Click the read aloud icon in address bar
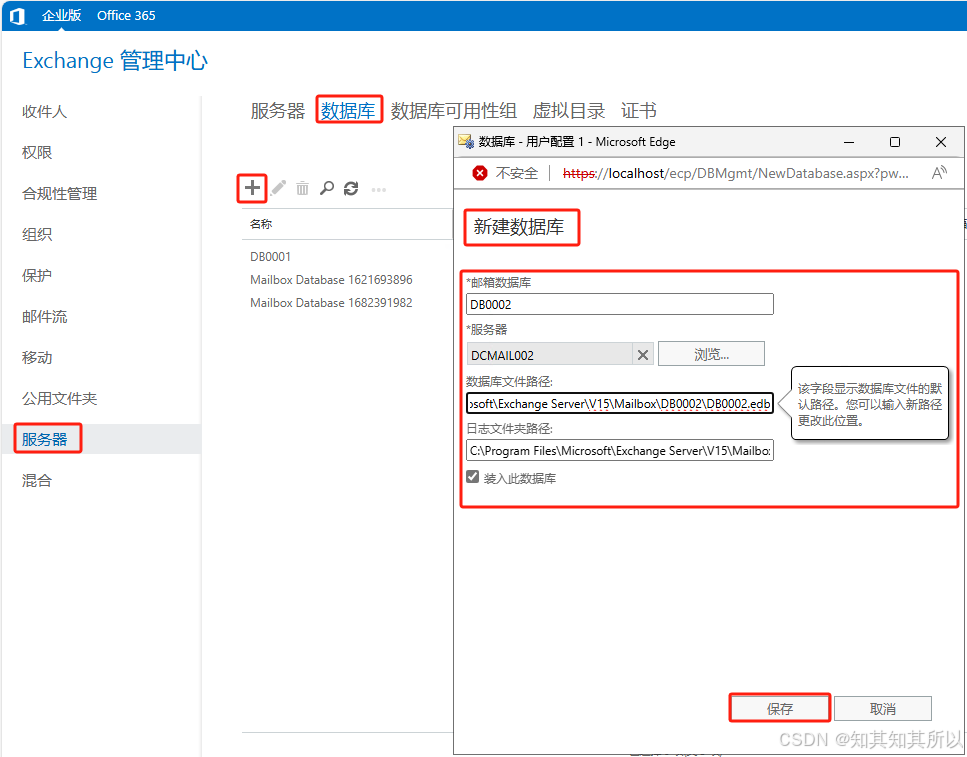 pyautogui.click(x=939, y=173)
